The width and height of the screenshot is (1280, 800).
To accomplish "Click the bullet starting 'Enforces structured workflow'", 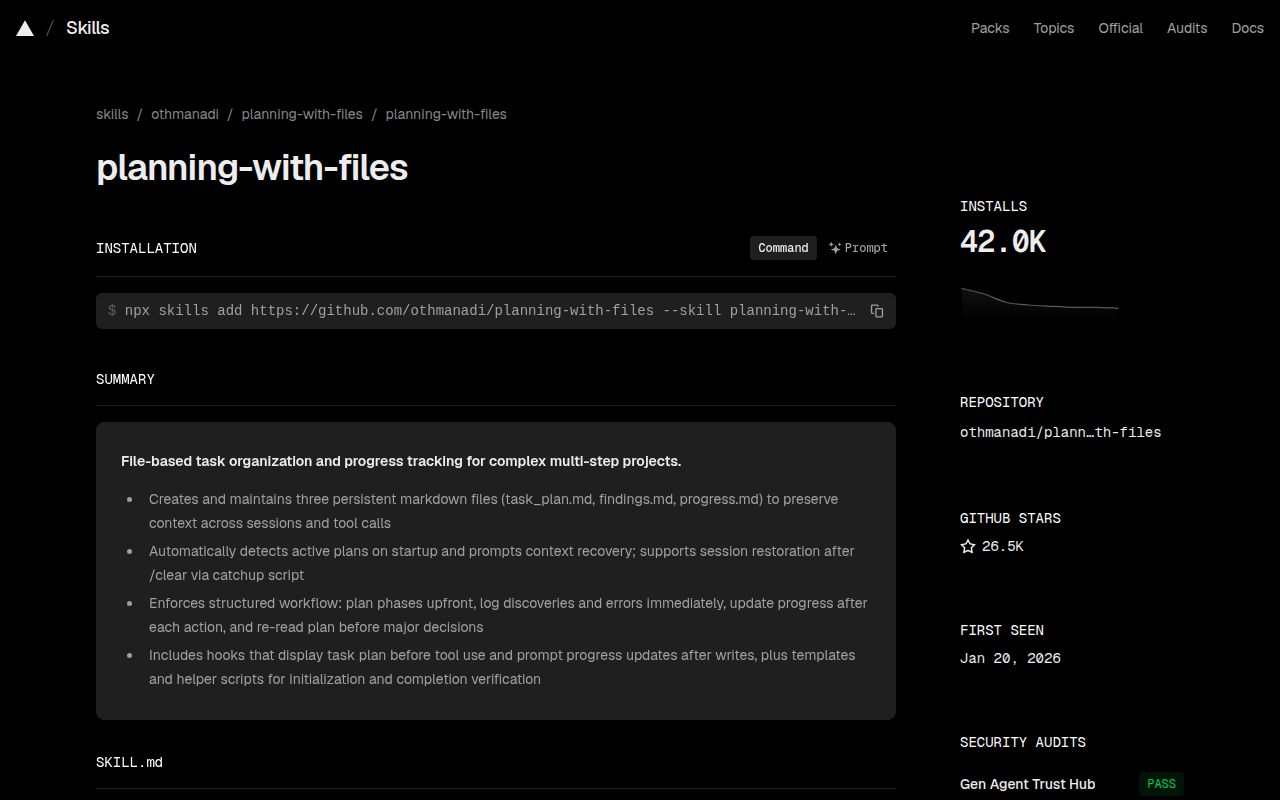I will [x=508, y=615].
